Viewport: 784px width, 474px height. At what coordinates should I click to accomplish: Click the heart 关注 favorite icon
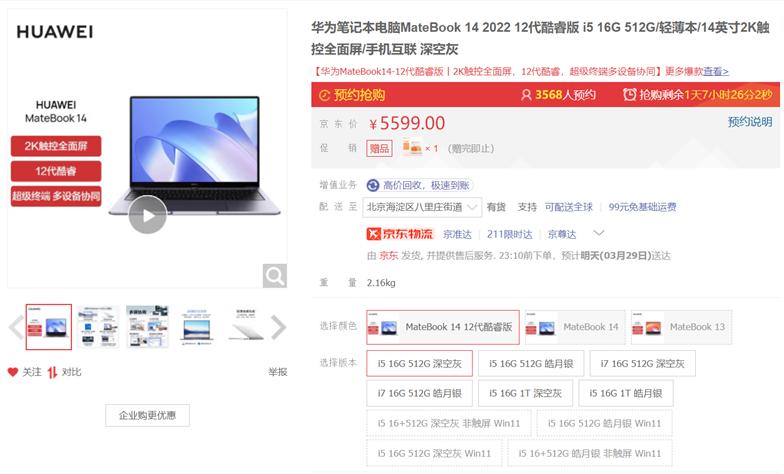point(13,372)
